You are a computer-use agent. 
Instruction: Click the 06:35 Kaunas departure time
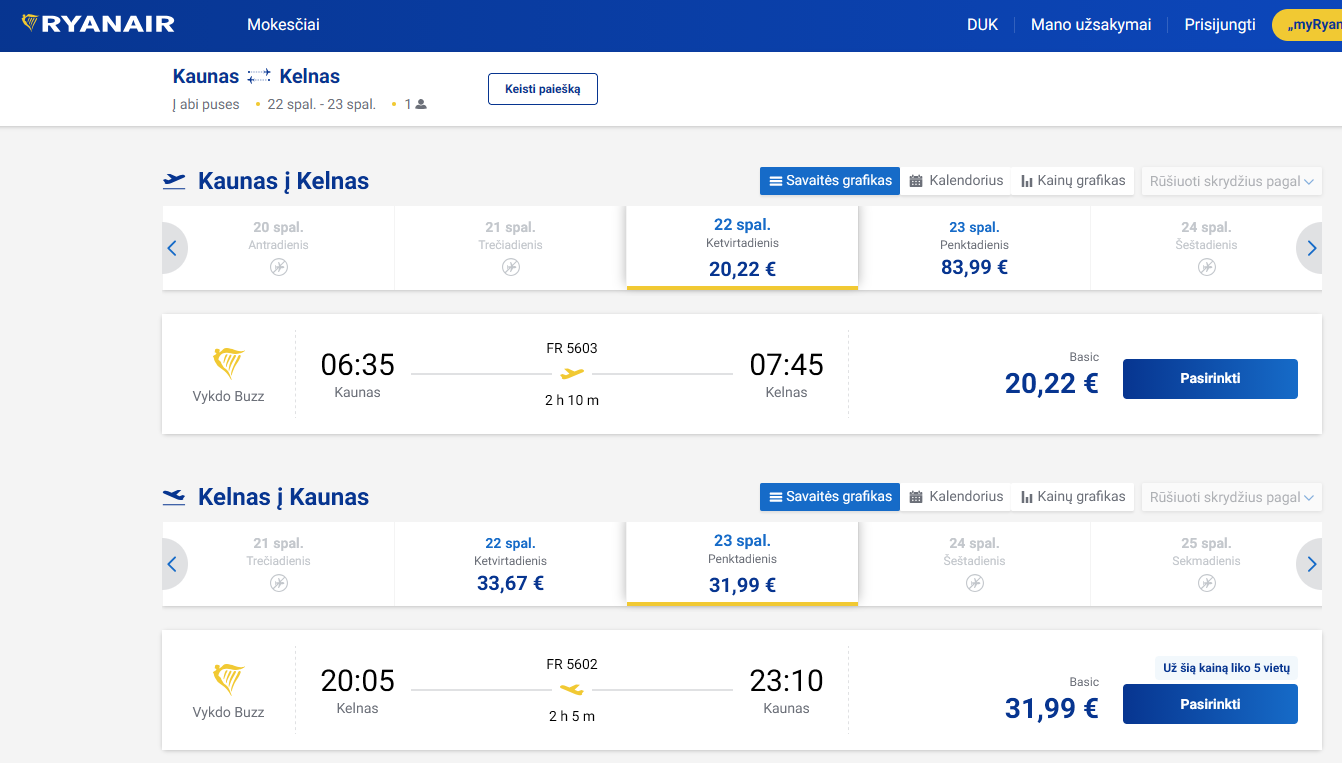click(358, 365)
